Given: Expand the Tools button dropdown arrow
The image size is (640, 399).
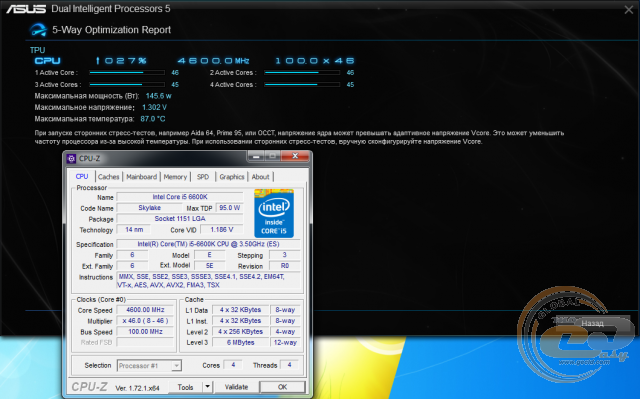Looking at the screenshot, I should point(207,386).
